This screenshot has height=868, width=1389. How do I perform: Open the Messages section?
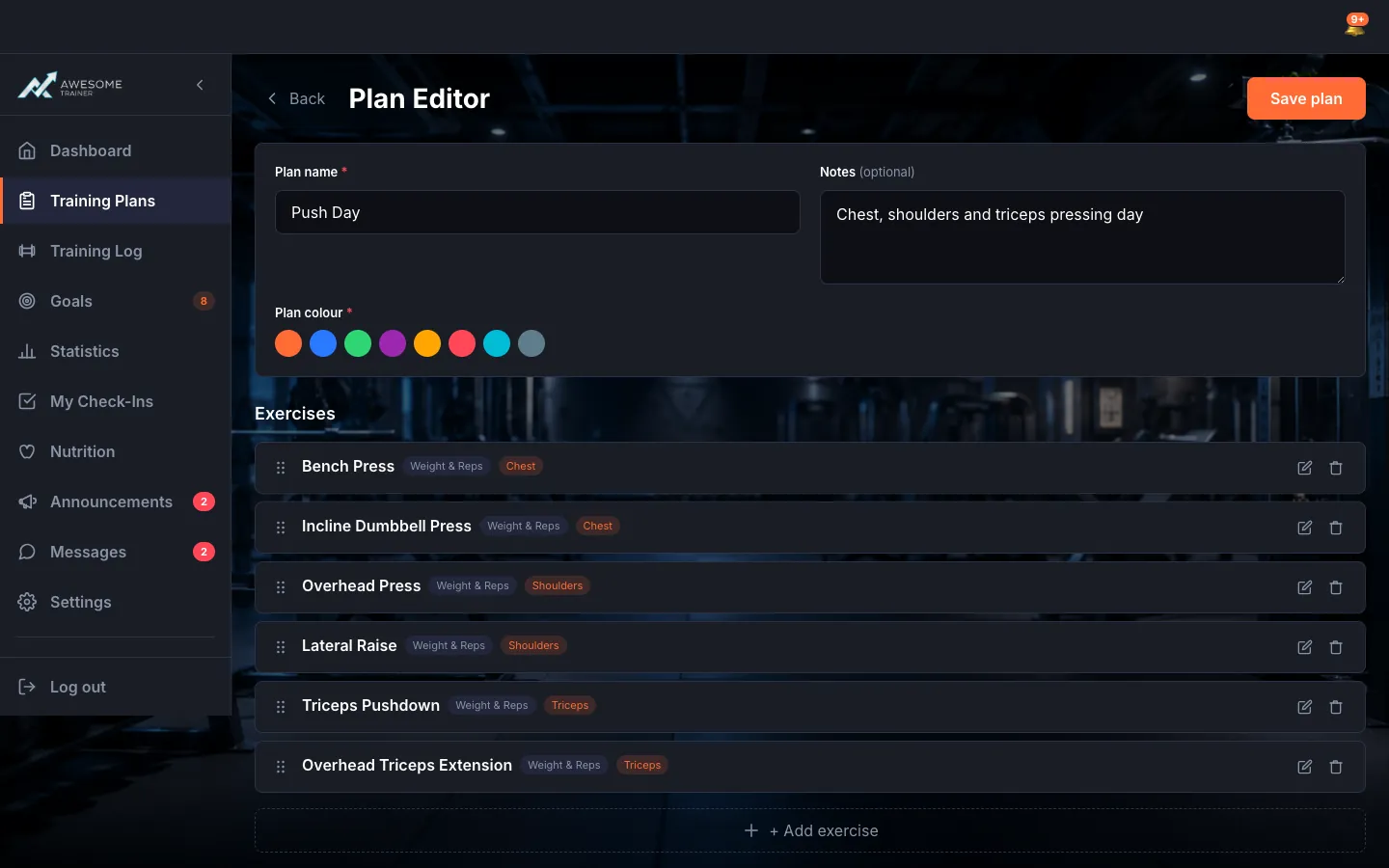tap(116, 552)
